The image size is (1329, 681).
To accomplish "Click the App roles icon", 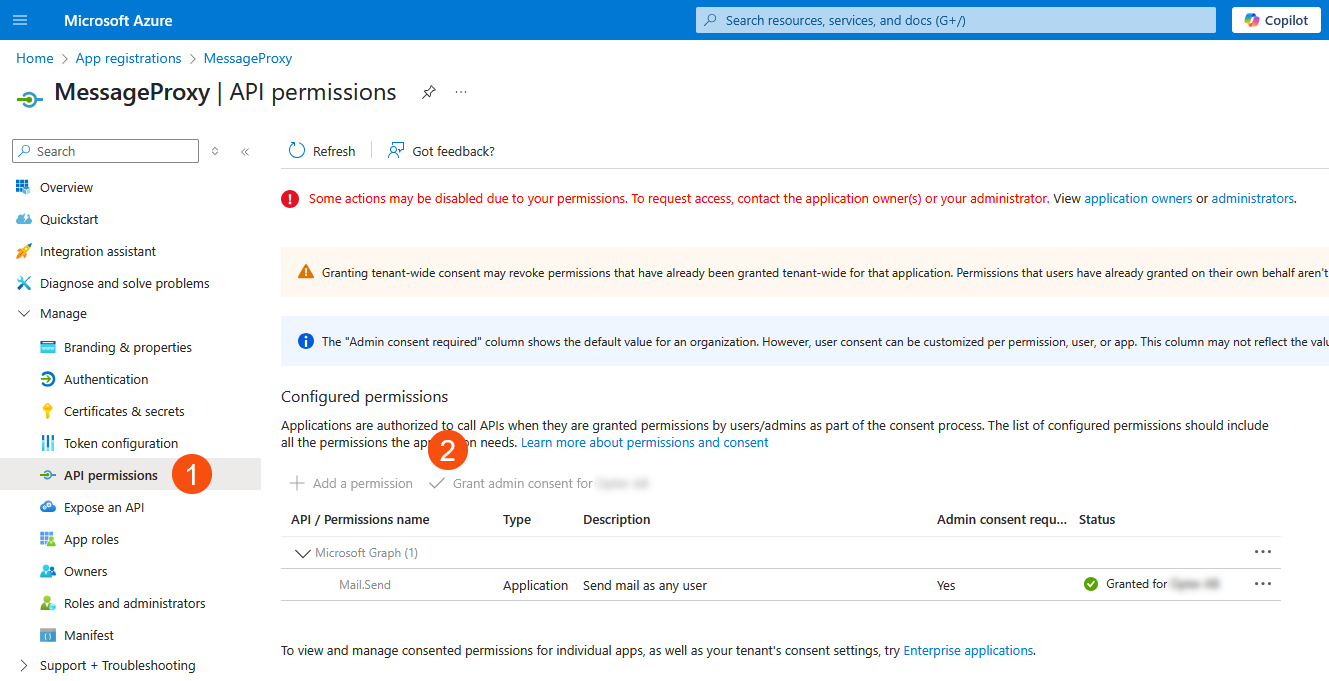I will pos(48,539).
